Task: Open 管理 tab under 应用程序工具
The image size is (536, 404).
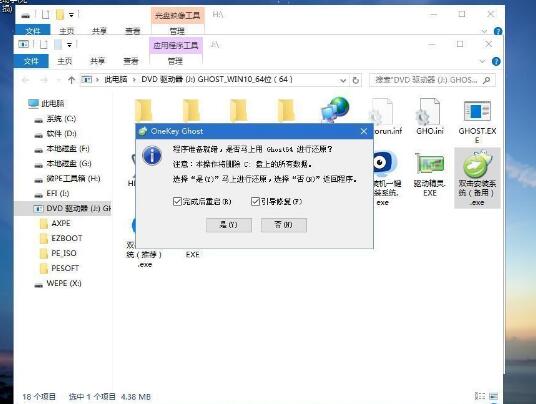Action: (175, 61)
